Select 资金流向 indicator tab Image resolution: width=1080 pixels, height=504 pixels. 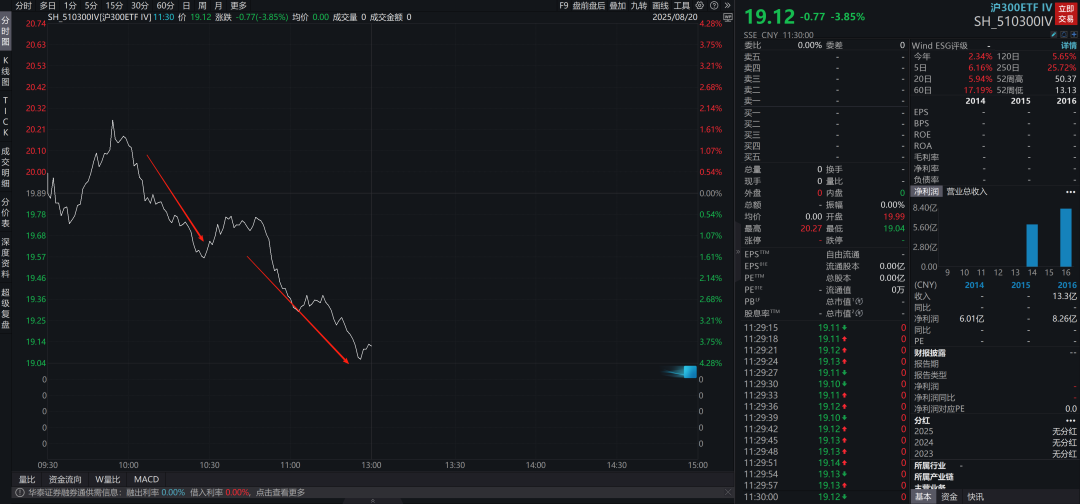click(x=65, y=479)
